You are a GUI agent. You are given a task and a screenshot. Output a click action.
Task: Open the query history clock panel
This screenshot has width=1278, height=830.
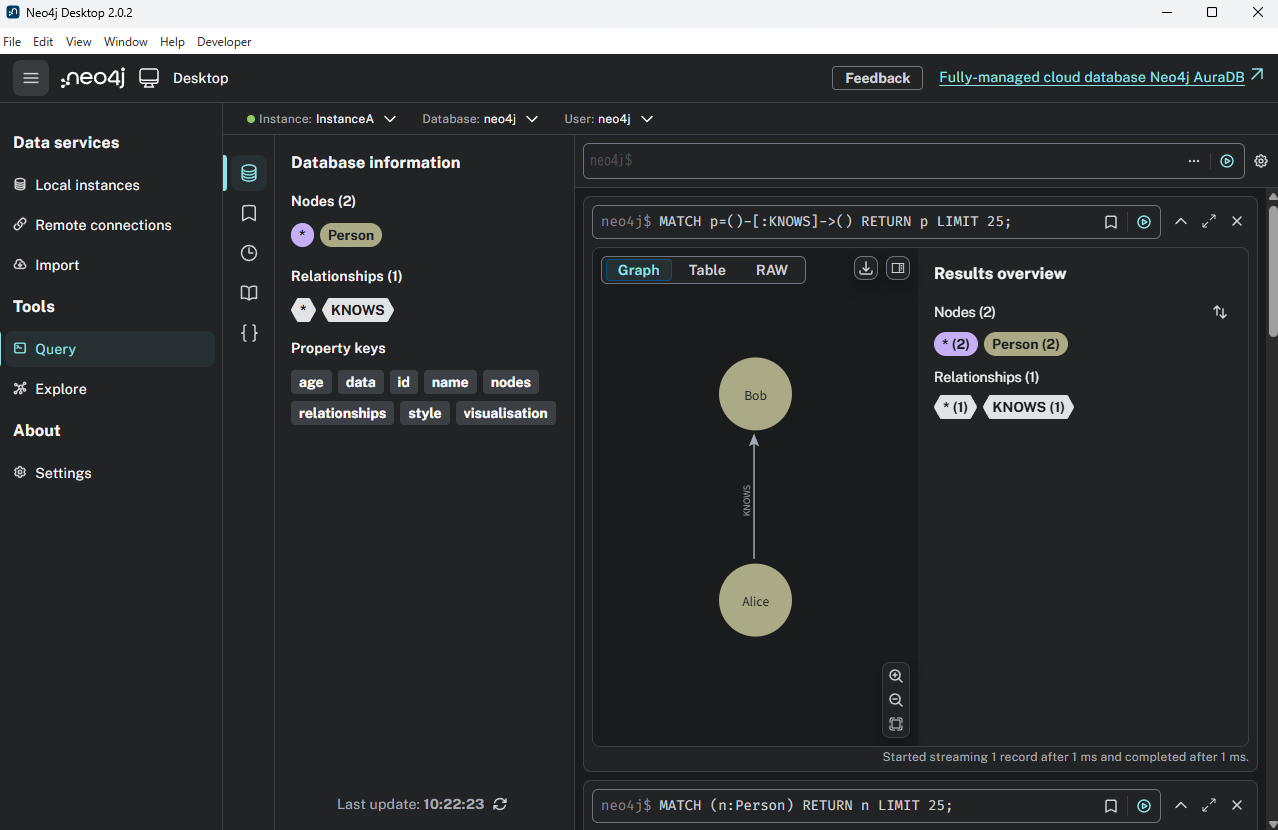click(249, 253)
